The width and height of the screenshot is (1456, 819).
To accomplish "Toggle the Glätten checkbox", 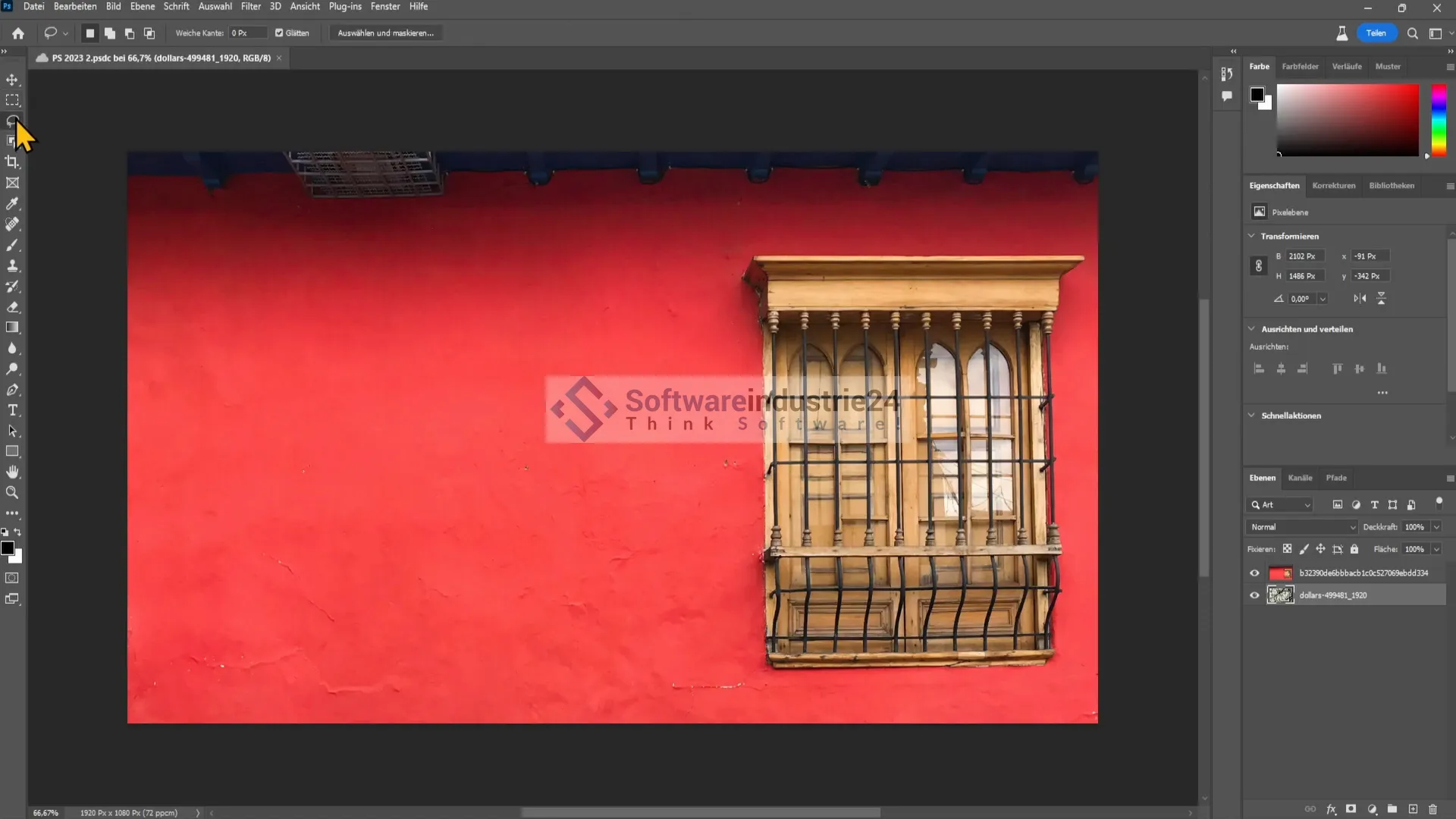I will tap(279, 33).
